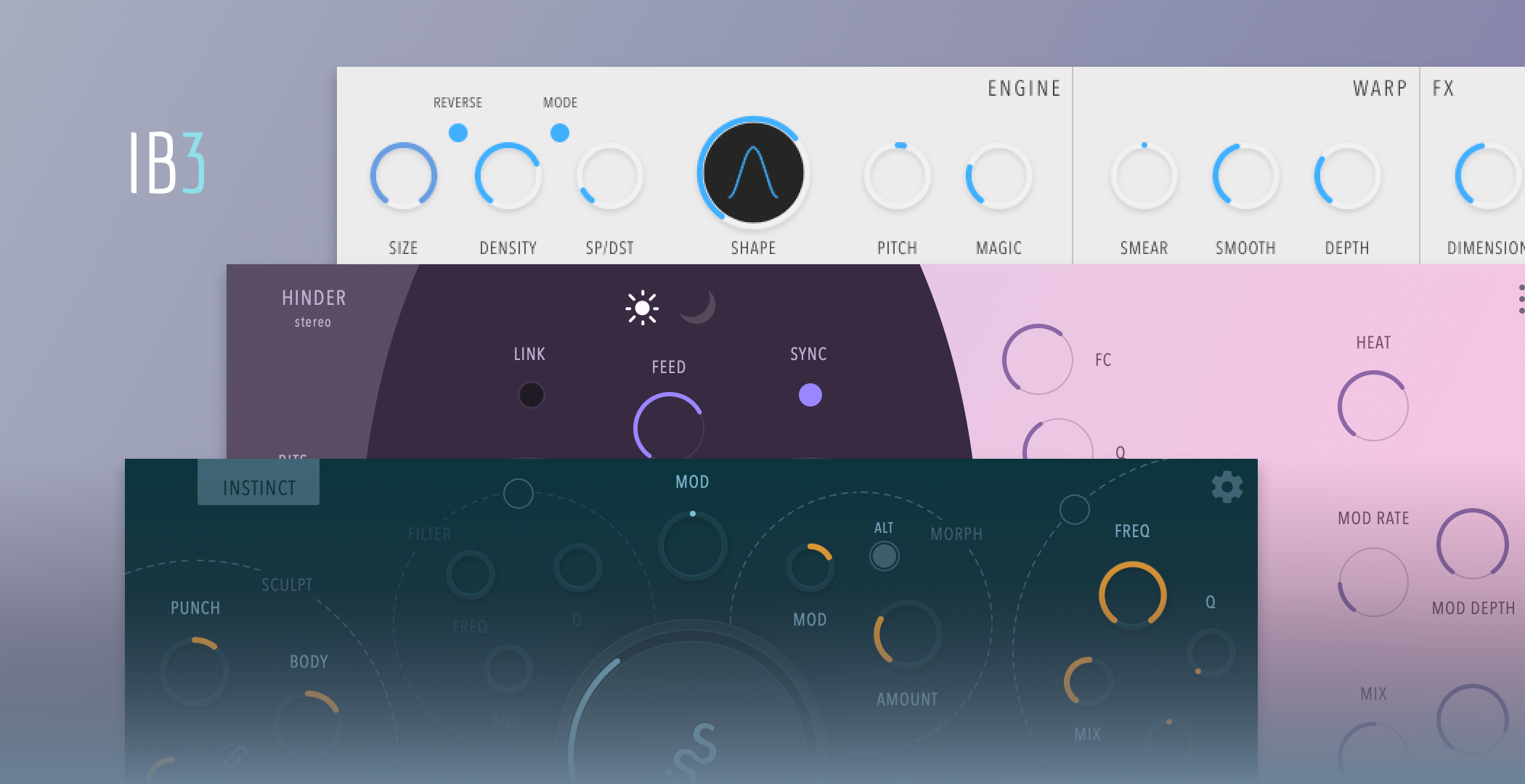Toggle the REVERSE switch

pyautogui.click(x=458, y=133)
